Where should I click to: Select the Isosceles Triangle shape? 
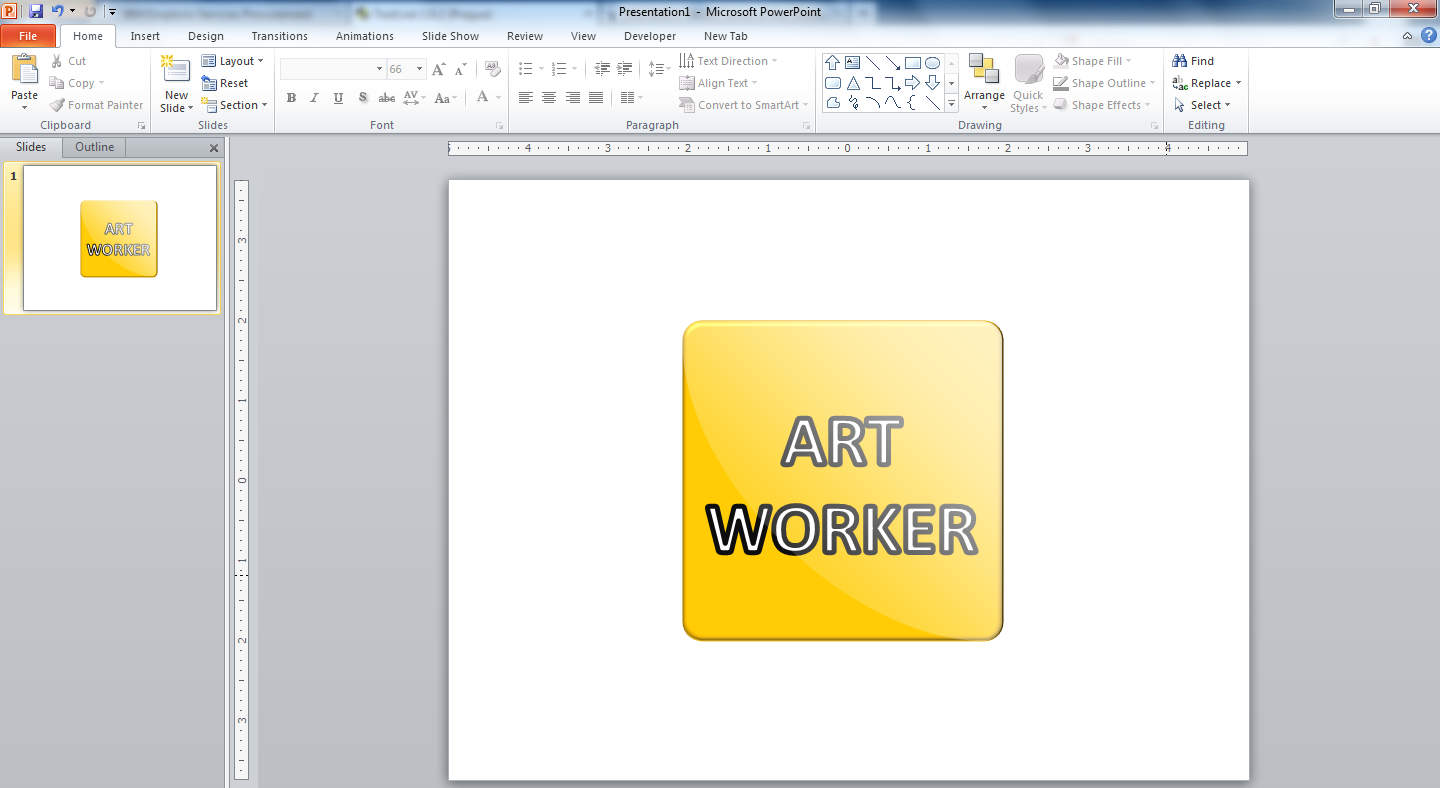tap(853, 83)
